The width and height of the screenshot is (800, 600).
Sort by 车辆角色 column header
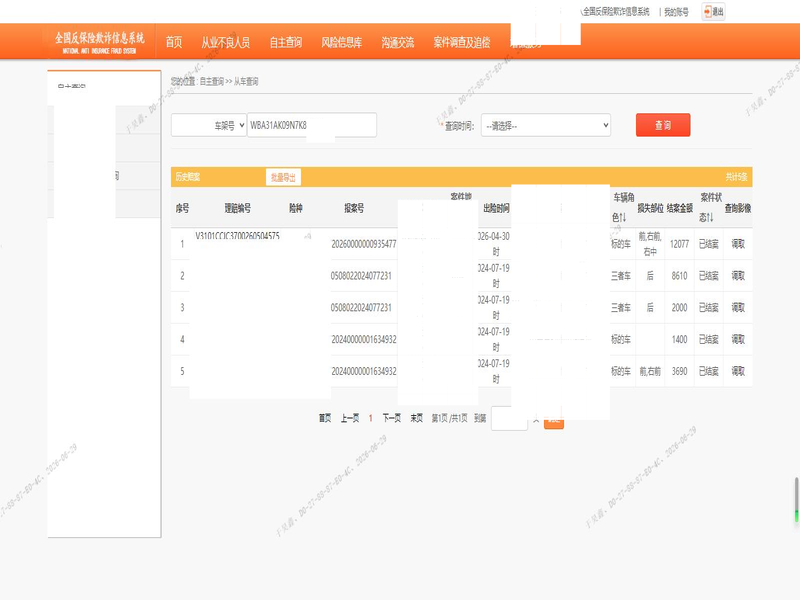(623, 207)
